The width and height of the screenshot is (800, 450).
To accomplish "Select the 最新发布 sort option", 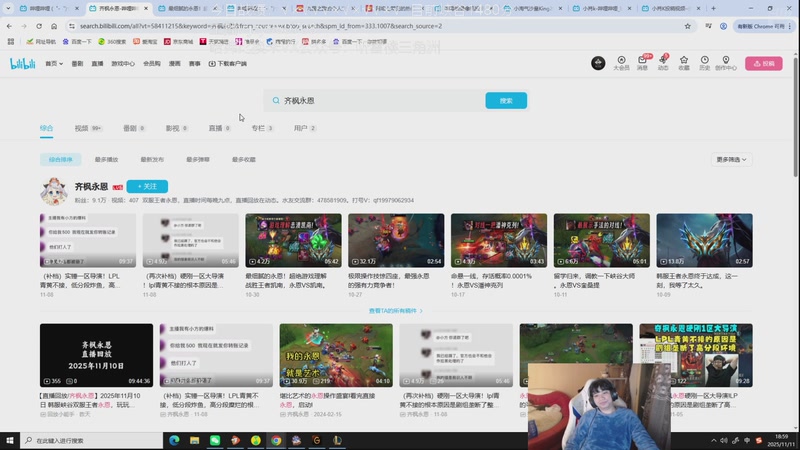I will [152, 160].
